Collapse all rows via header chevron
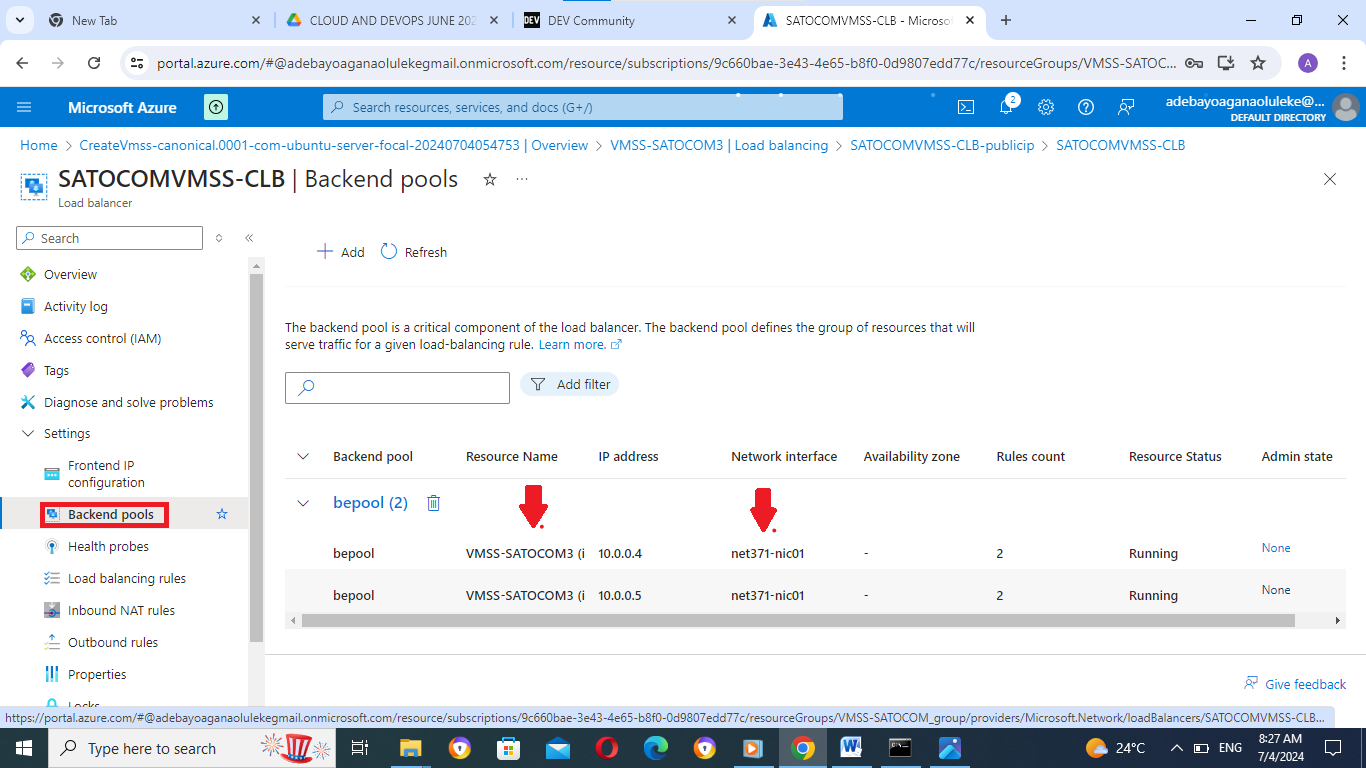Screen dimensions: 1366x768 point(303,457)
